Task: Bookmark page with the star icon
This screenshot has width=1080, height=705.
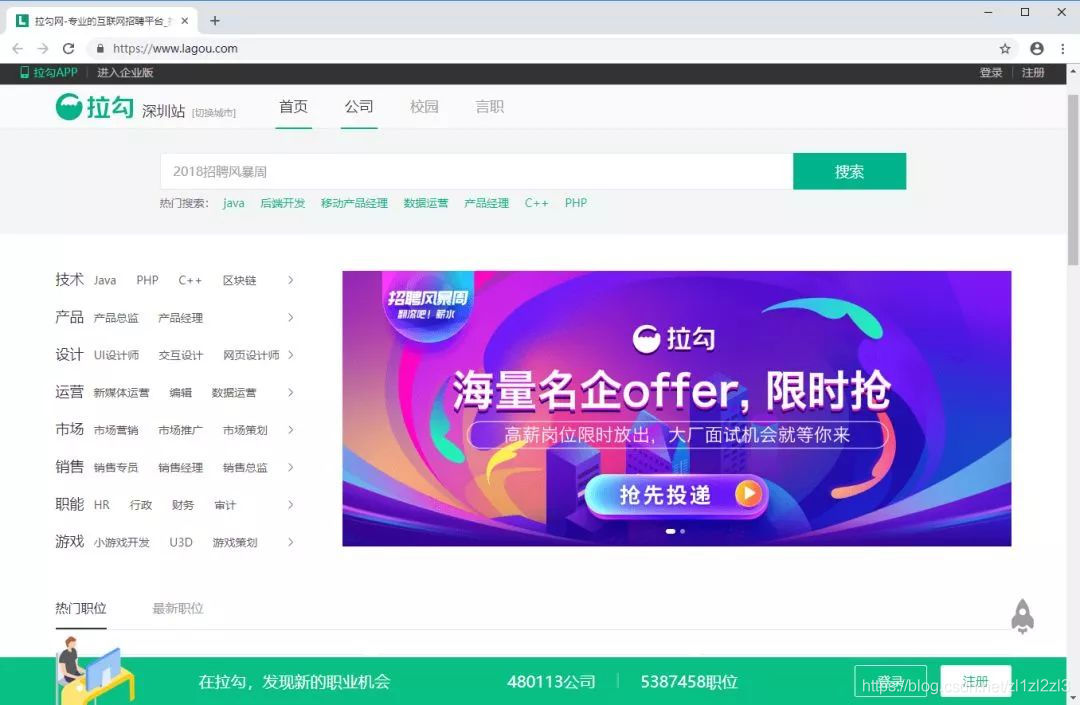Action: pyautogui.click(x=1005, y=49)
